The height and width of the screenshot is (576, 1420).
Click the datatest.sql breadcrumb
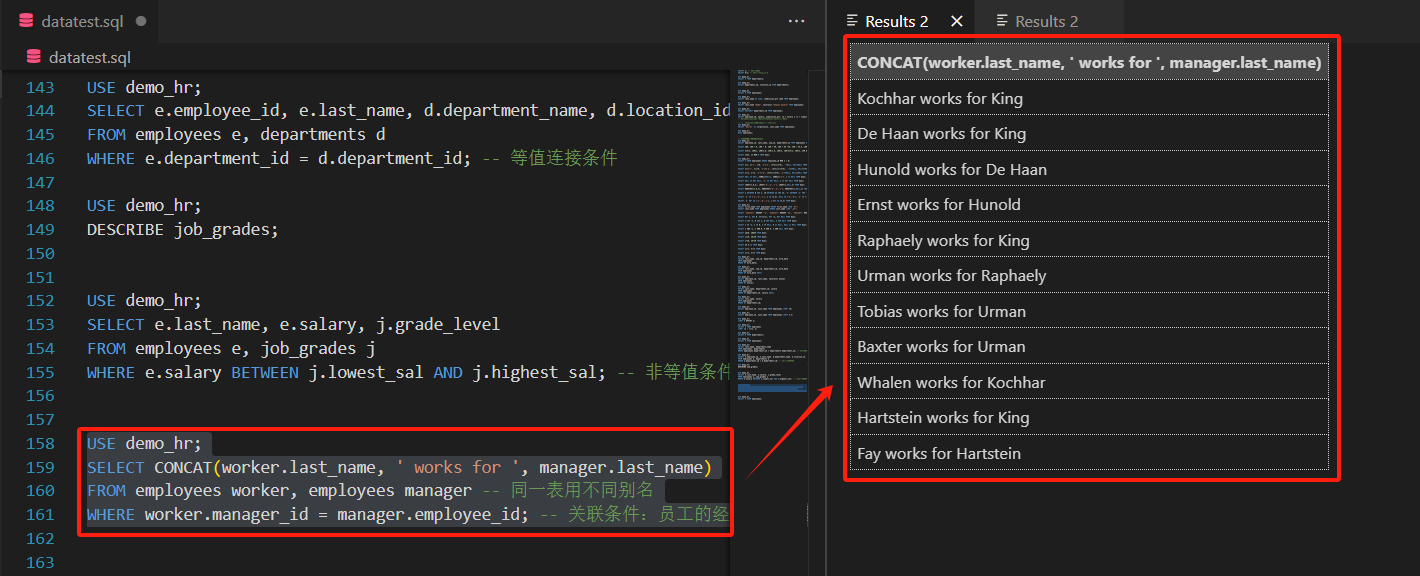[90, 57]
